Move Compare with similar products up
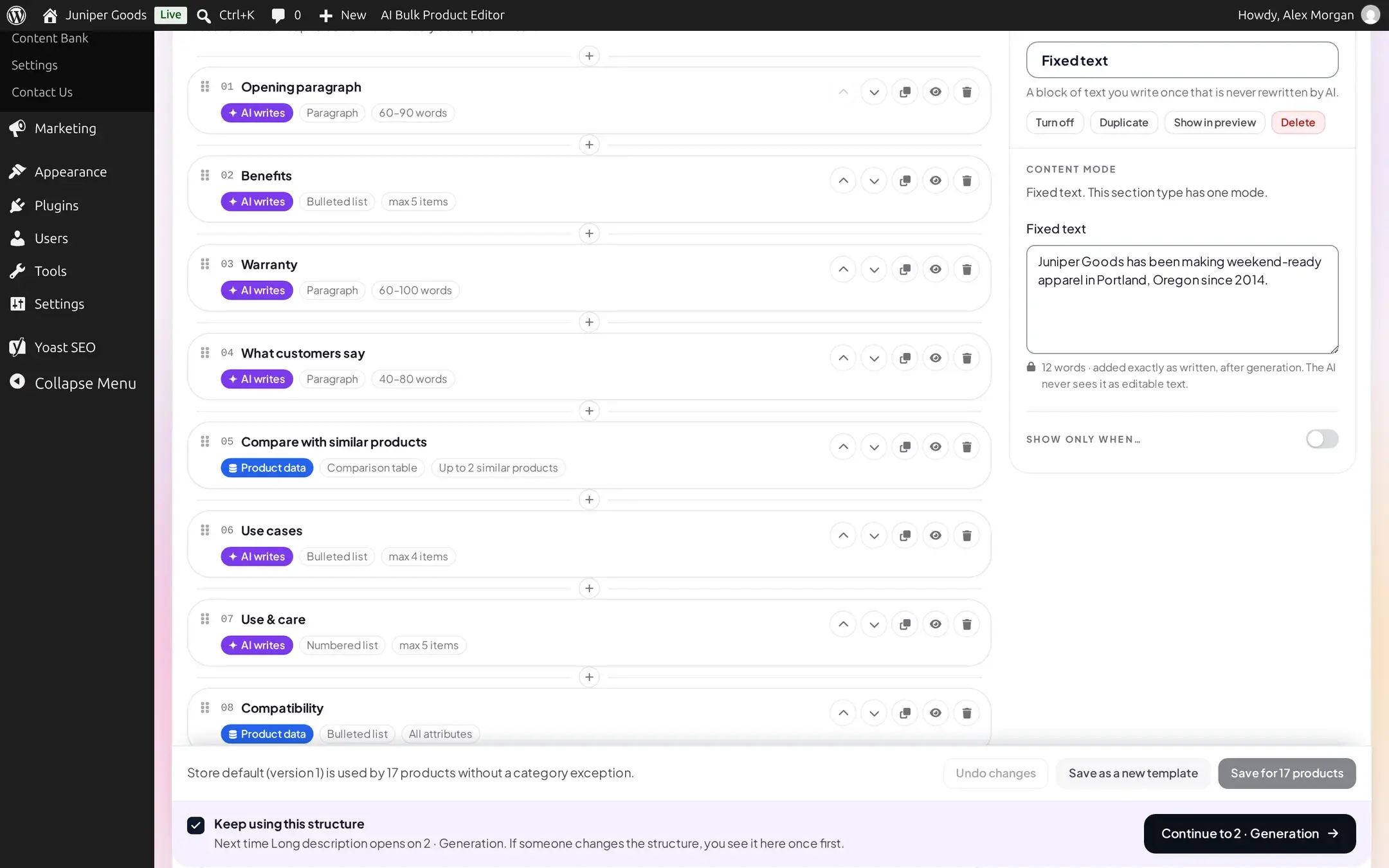 tap(843, 447)
